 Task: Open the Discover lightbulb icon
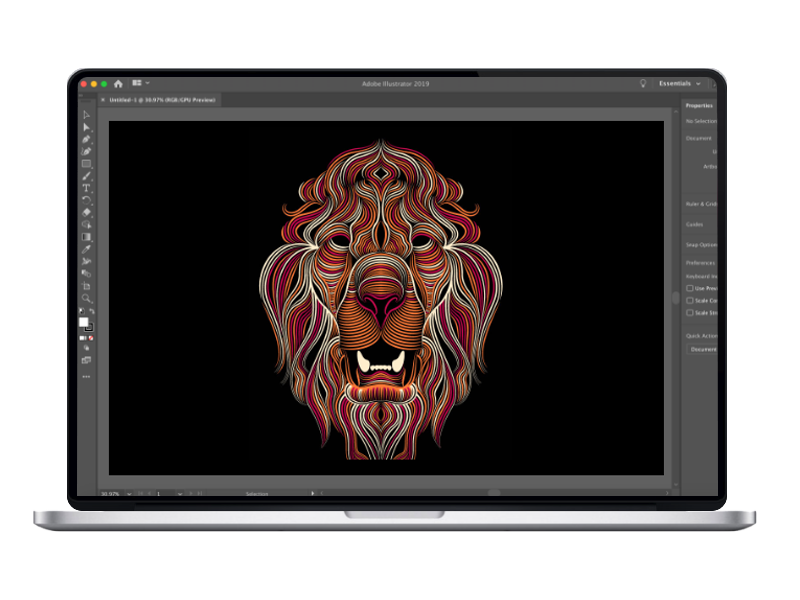tap(643, 83)
